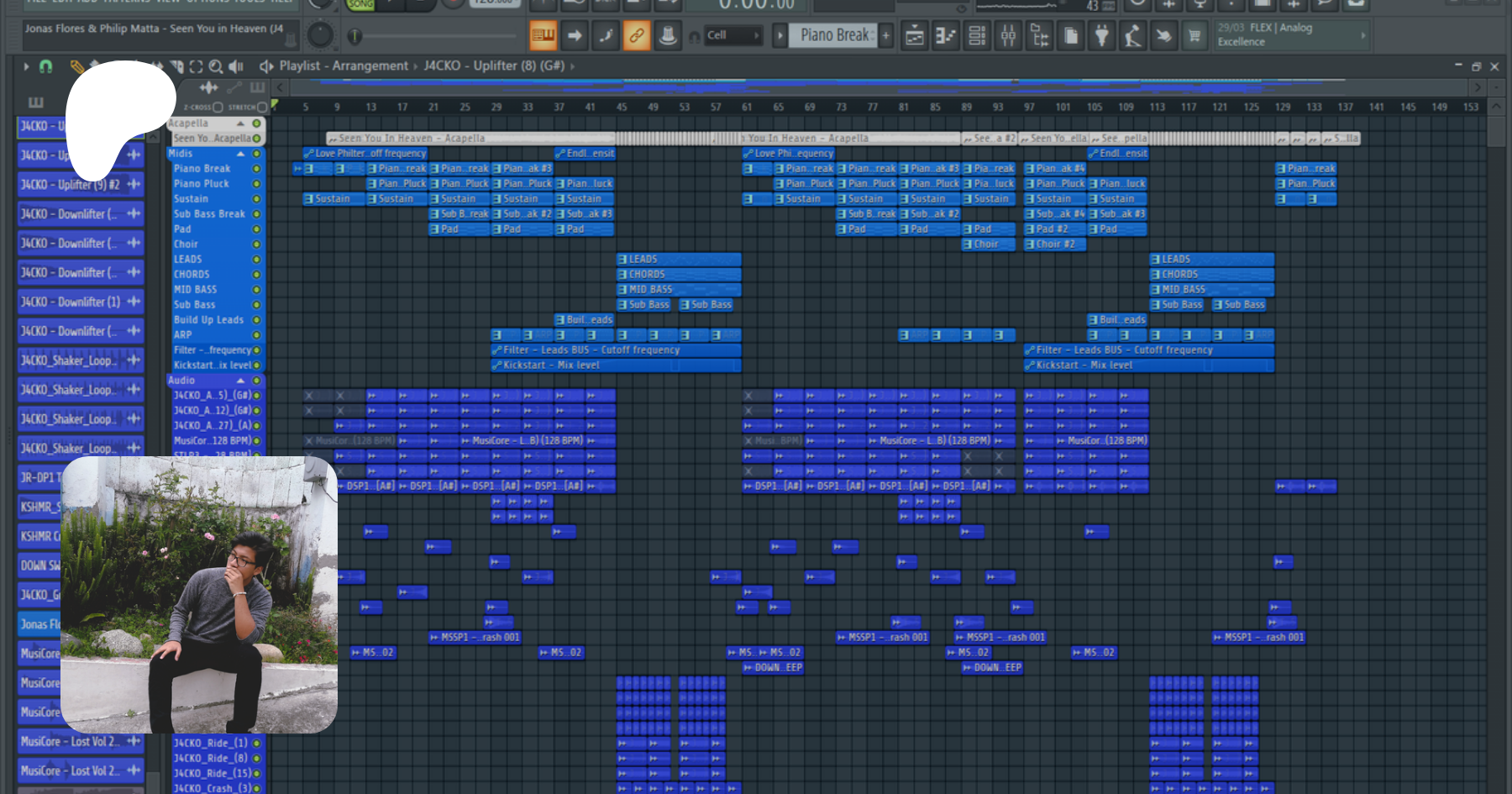1512x794 pixels.
Task: Click bar 65 on the timeline ruler
Action: pos(778,108)
